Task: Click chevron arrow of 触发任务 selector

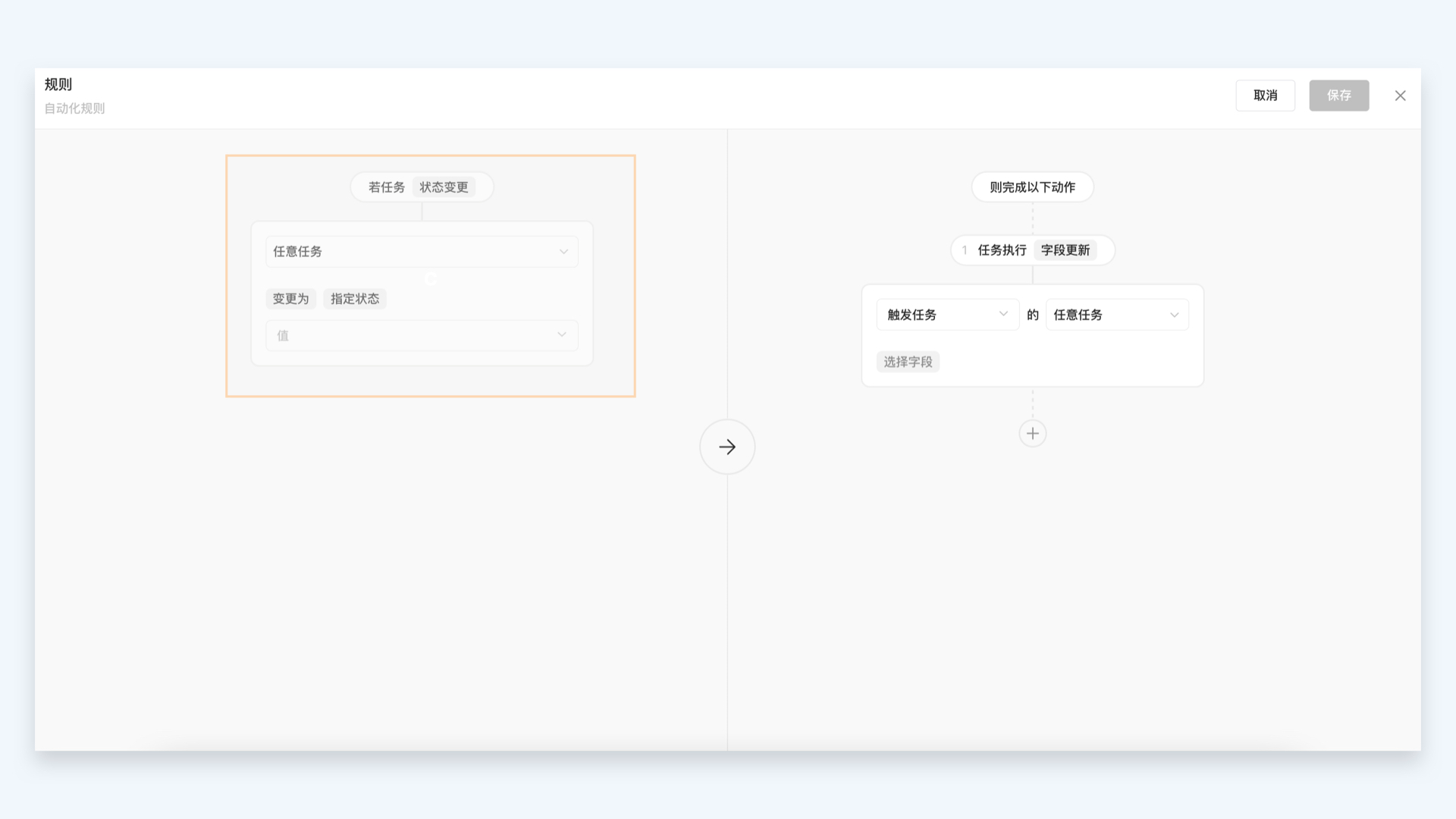Action: (x=1003, y=314)
